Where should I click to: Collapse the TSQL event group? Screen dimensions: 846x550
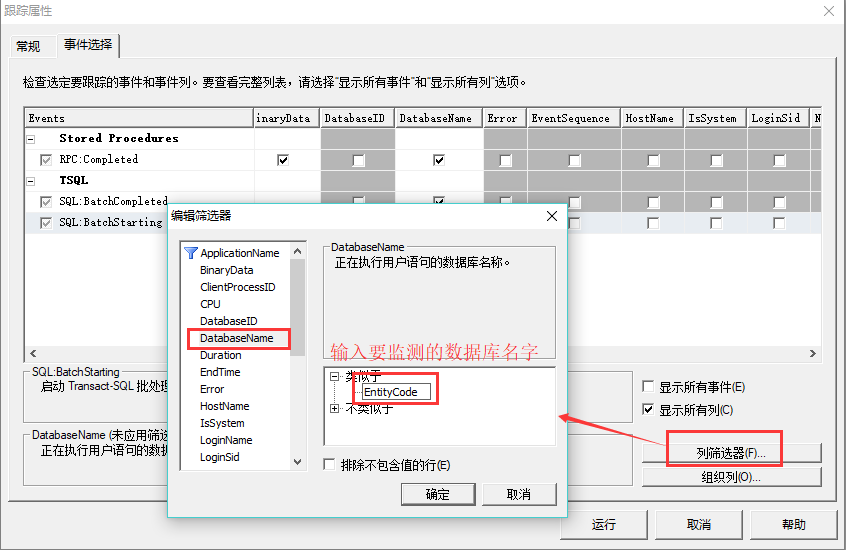pos(31,181)
